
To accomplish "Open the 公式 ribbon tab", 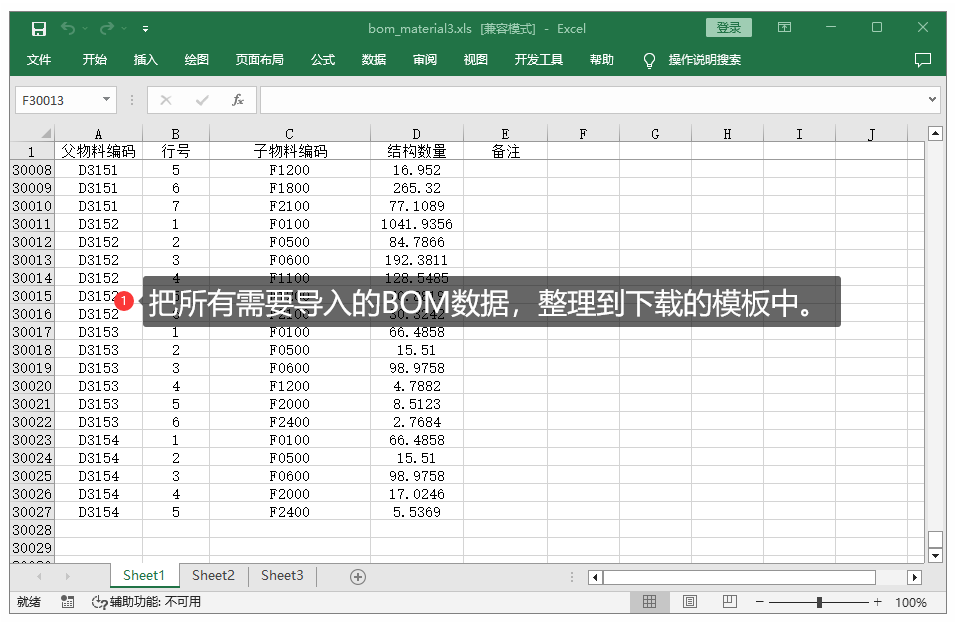I will 323,60.
